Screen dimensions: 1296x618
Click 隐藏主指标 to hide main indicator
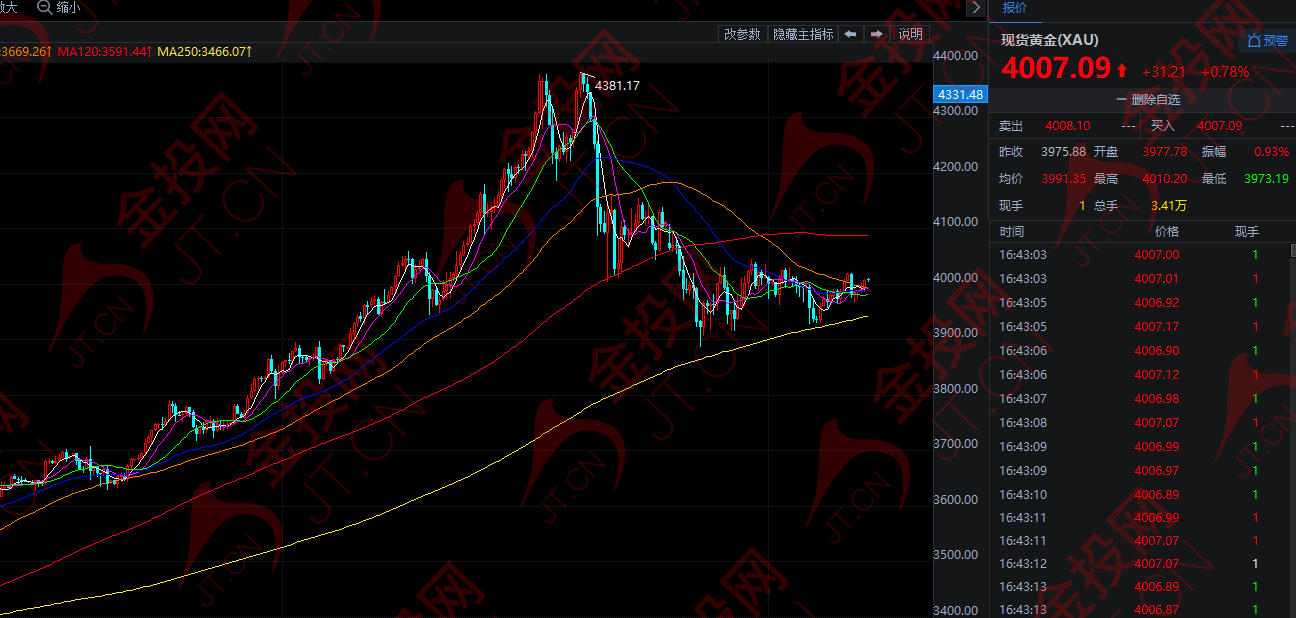(x=803, y=34)
